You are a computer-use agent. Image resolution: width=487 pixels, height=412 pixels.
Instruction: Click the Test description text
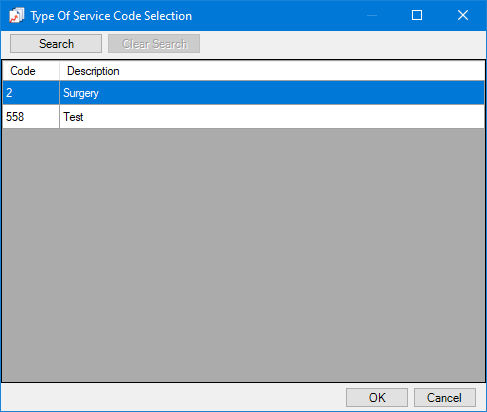click(x=73, y=117)
